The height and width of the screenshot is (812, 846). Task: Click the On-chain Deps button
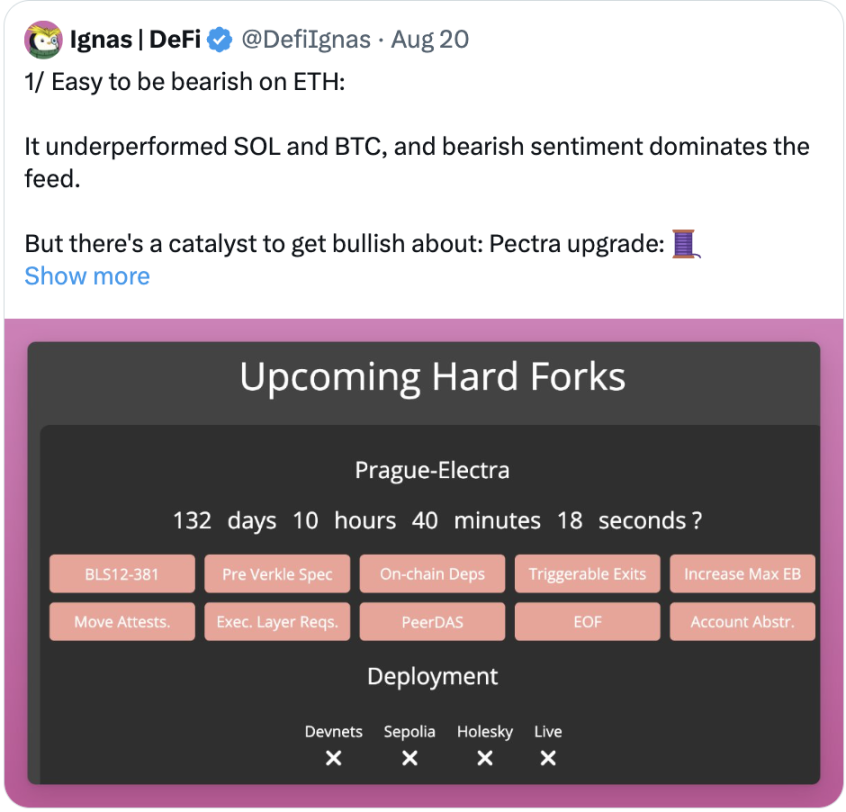(x=432, y=574)
